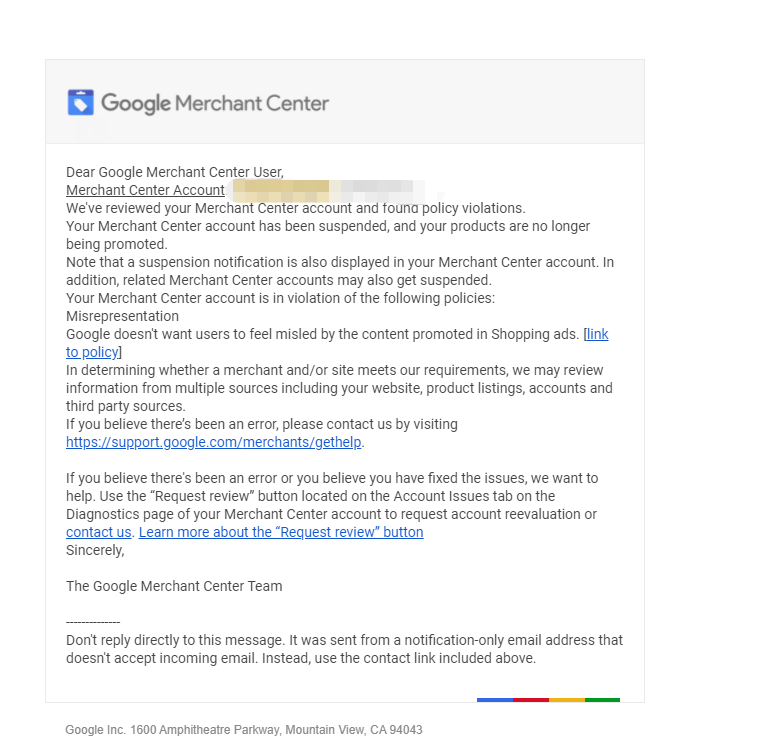The image size is (765, 738).
Task: Click the 'Sincerely,' closing line
Action: [95, 550]
